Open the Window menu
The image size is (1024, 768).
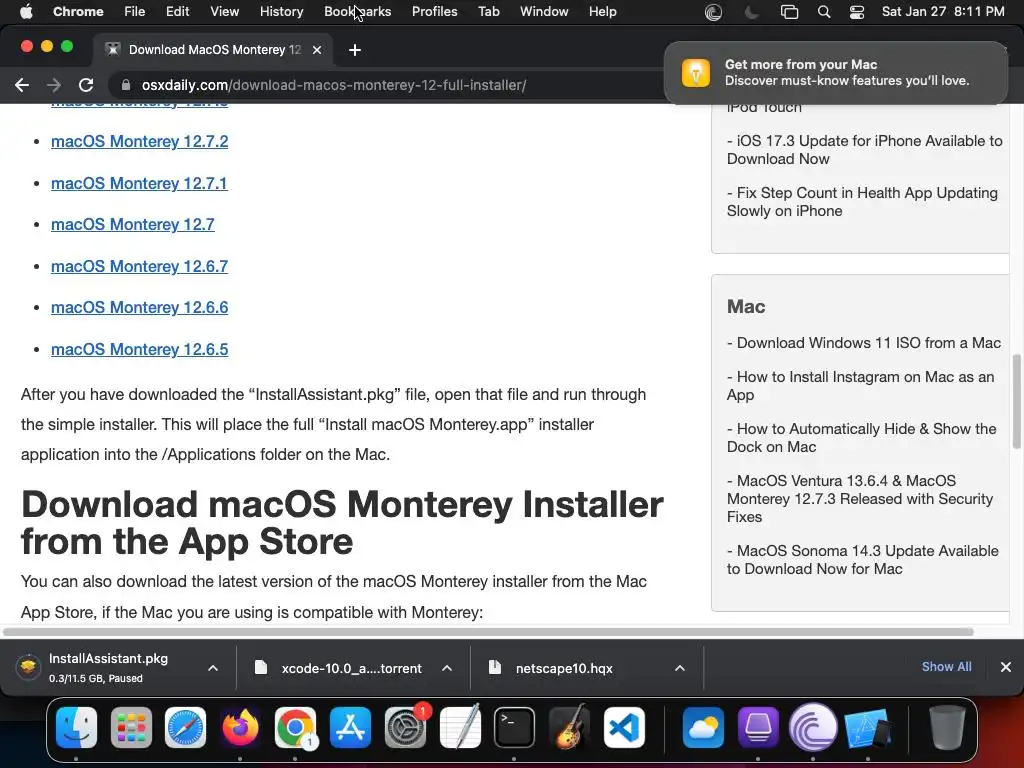(x=544, y=12)
